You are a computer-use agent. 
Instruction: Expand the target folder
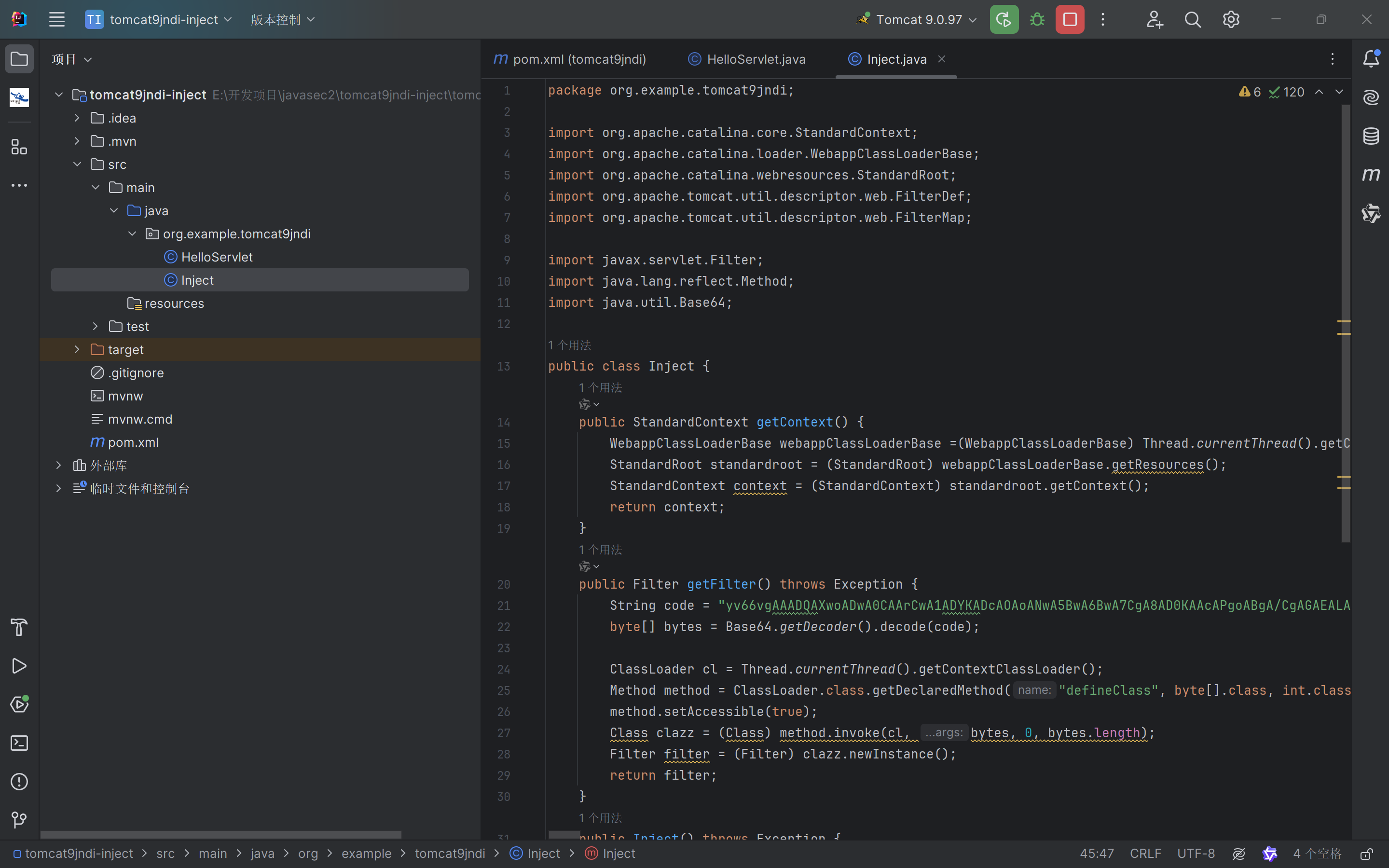click(x=77, y=350)
